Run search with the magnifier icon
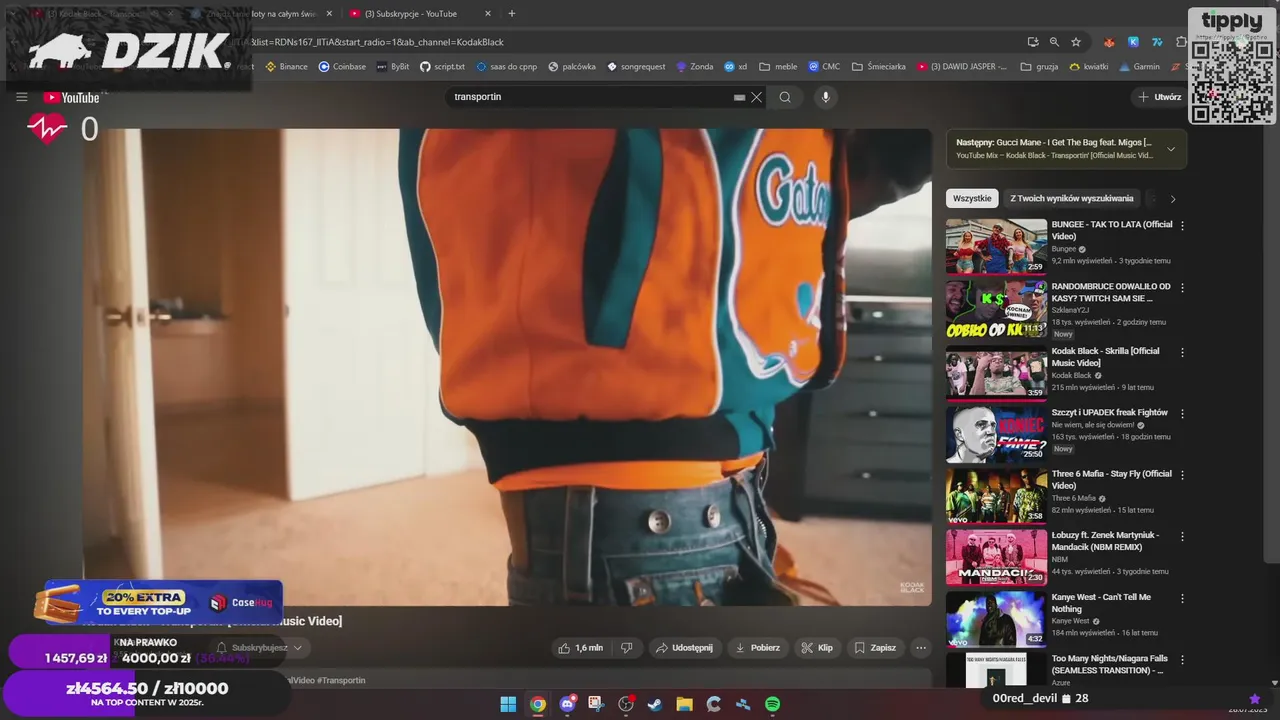Image resolution: width=1280 pixels, height=720 pixels. 785,97
